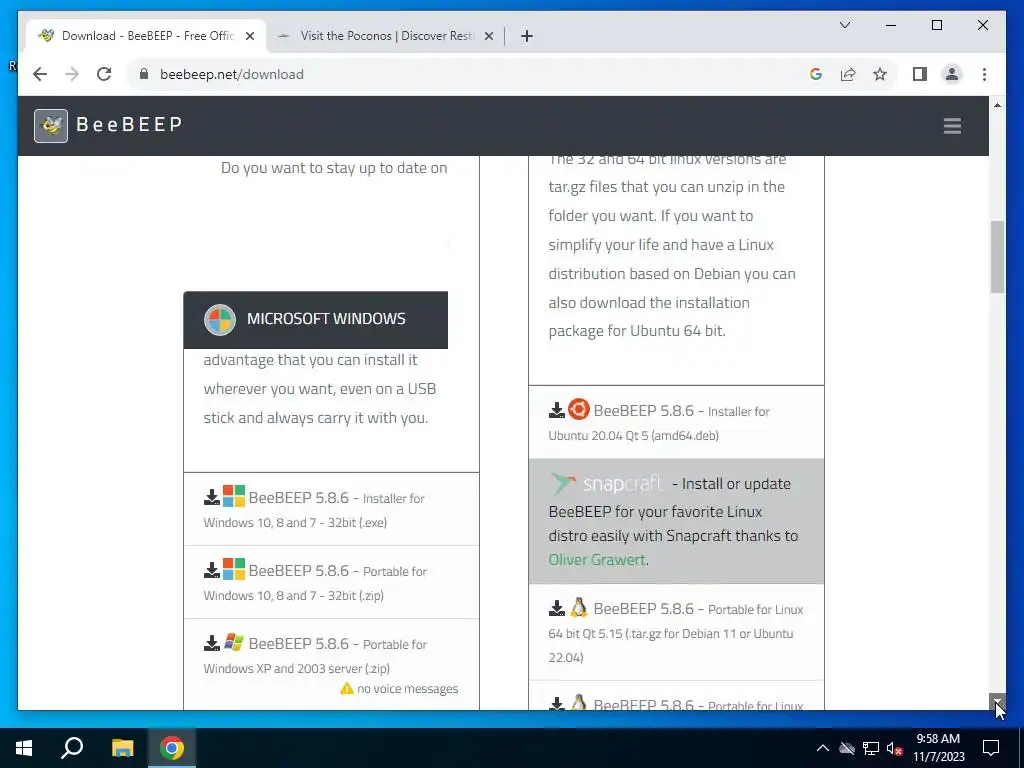Click the 'no voice messages' text

[408, 689]
